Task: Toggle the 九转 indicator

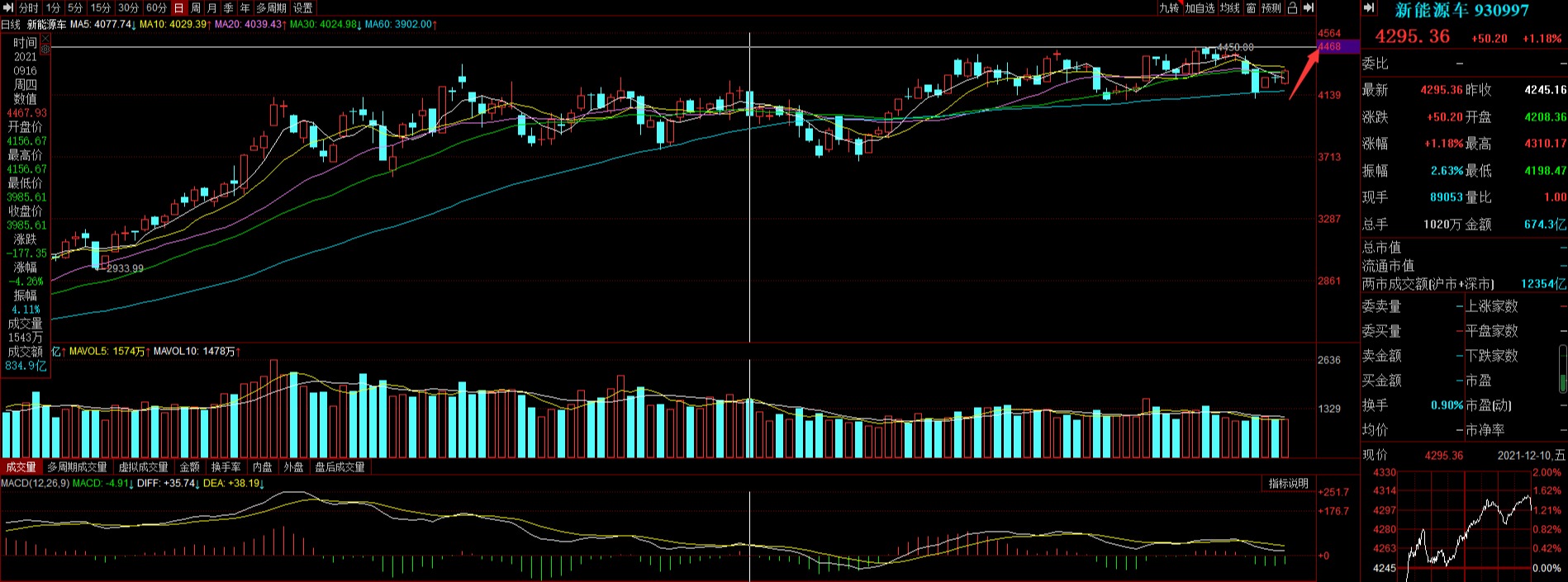Action: pos(1169,7)
